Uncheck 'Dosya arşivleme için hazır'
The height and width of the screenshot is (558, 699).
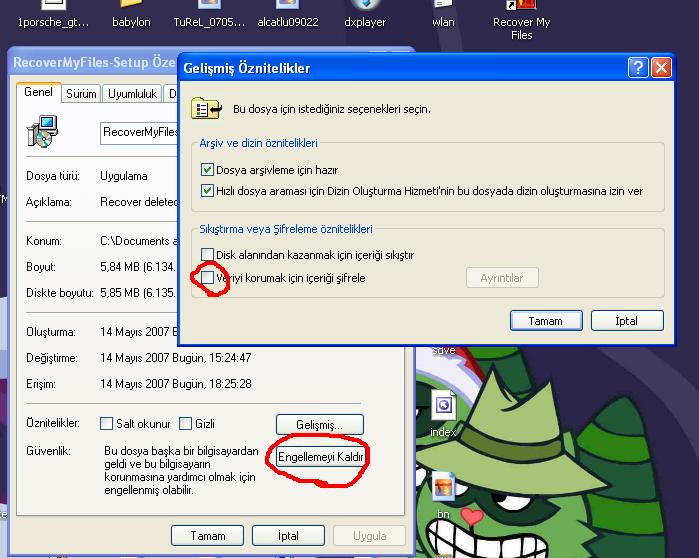[208, 171]
